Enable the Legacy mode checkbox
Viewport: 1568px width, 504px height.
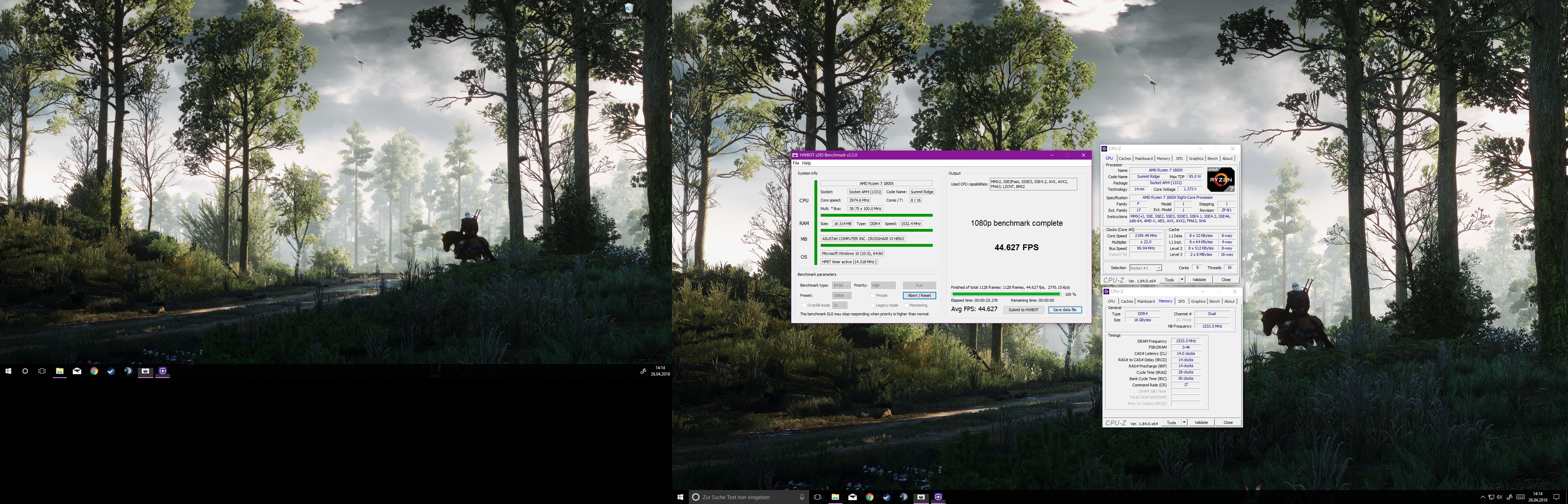pos(873,305)
